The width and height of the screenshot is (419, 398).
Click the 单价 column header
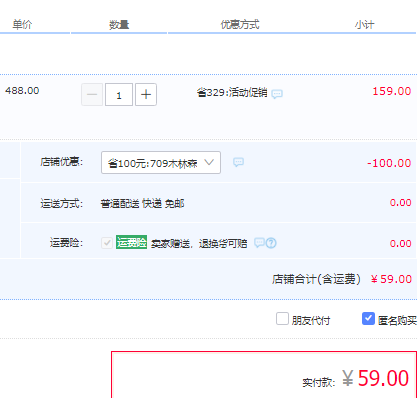[22, 24]
